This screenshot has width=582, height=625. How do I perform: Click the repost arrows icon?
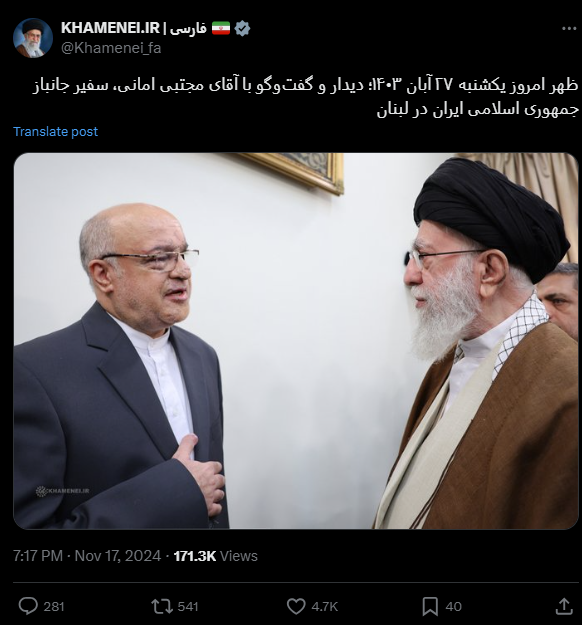pos(162,606)
